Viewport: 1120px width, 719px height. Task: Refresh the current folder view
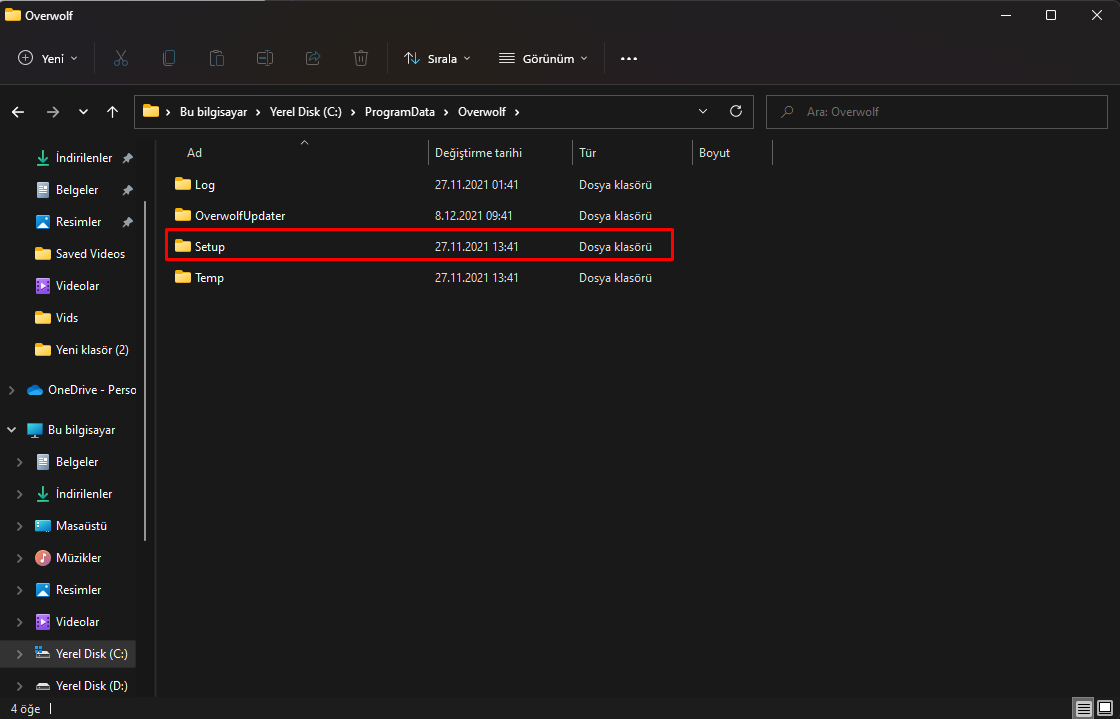point(736,111)
